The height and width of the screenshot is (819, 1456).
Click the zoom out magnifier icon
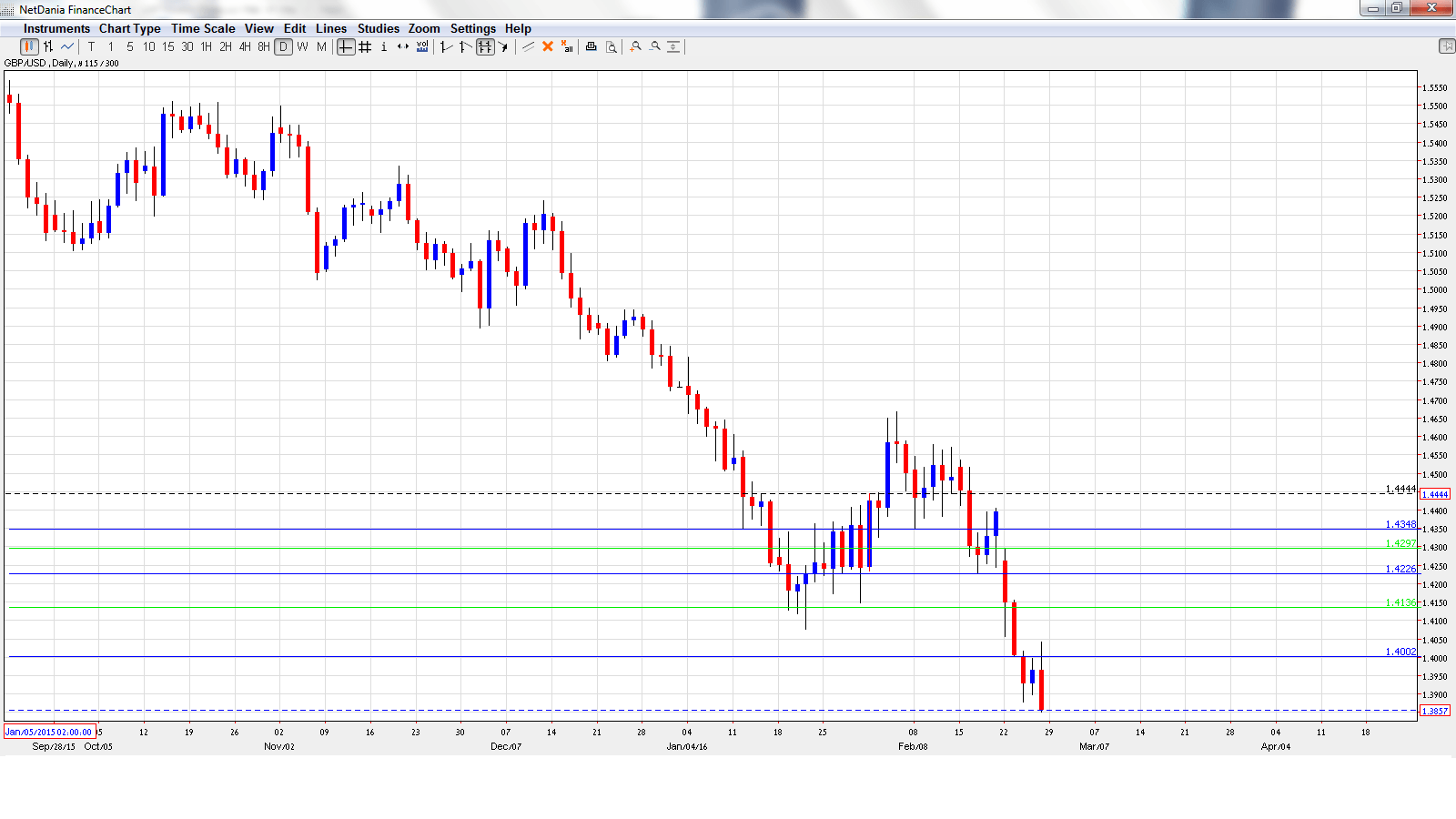click(x=654, y=47)
